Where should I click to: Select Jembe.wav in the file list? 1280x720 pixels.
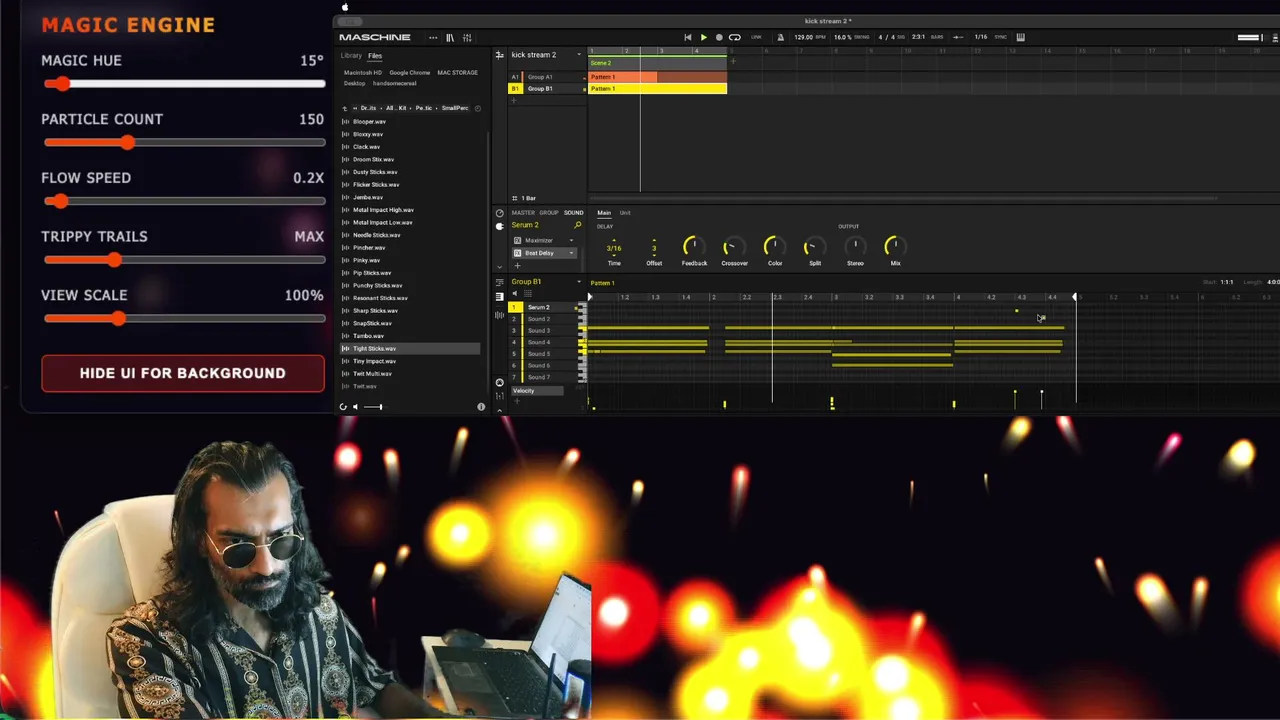pos(368,197)
